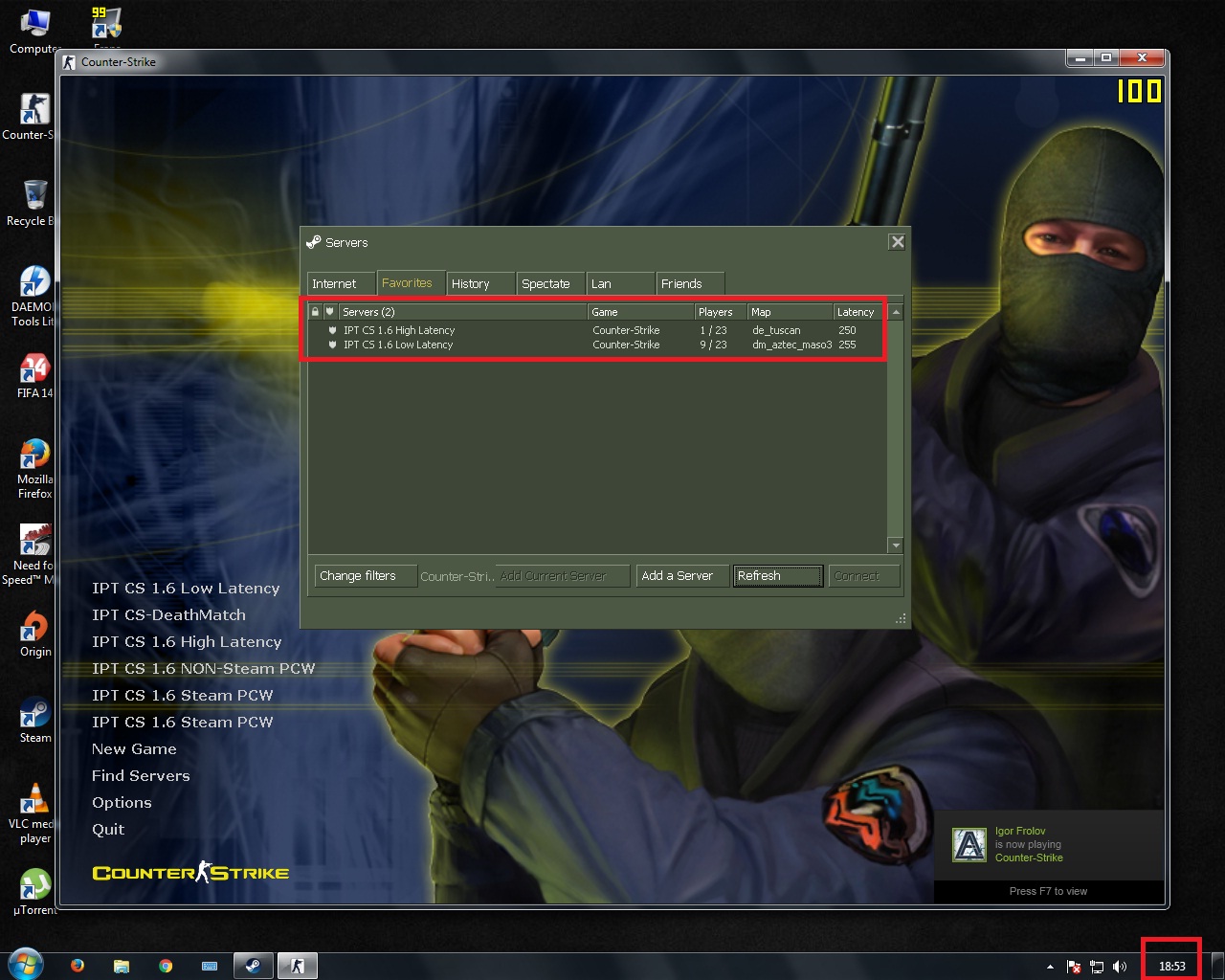Image resolution: width=1225 pixels, height=980 pixels.
Task: Click the Windows Start button
Action: (x=25, y=966)
